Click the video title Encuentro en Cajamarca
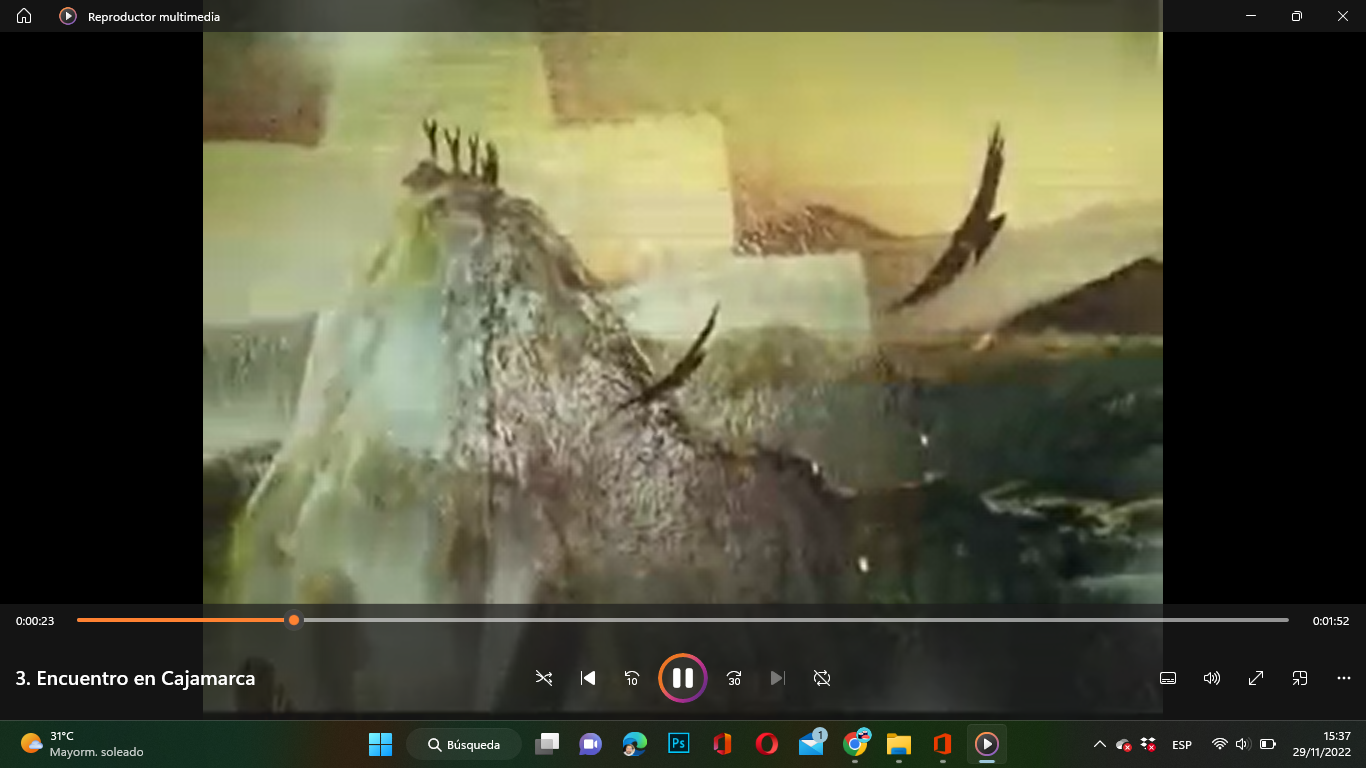Image resolution: width=1366 pixels, height=768 pixels. [x=136, y=678]
